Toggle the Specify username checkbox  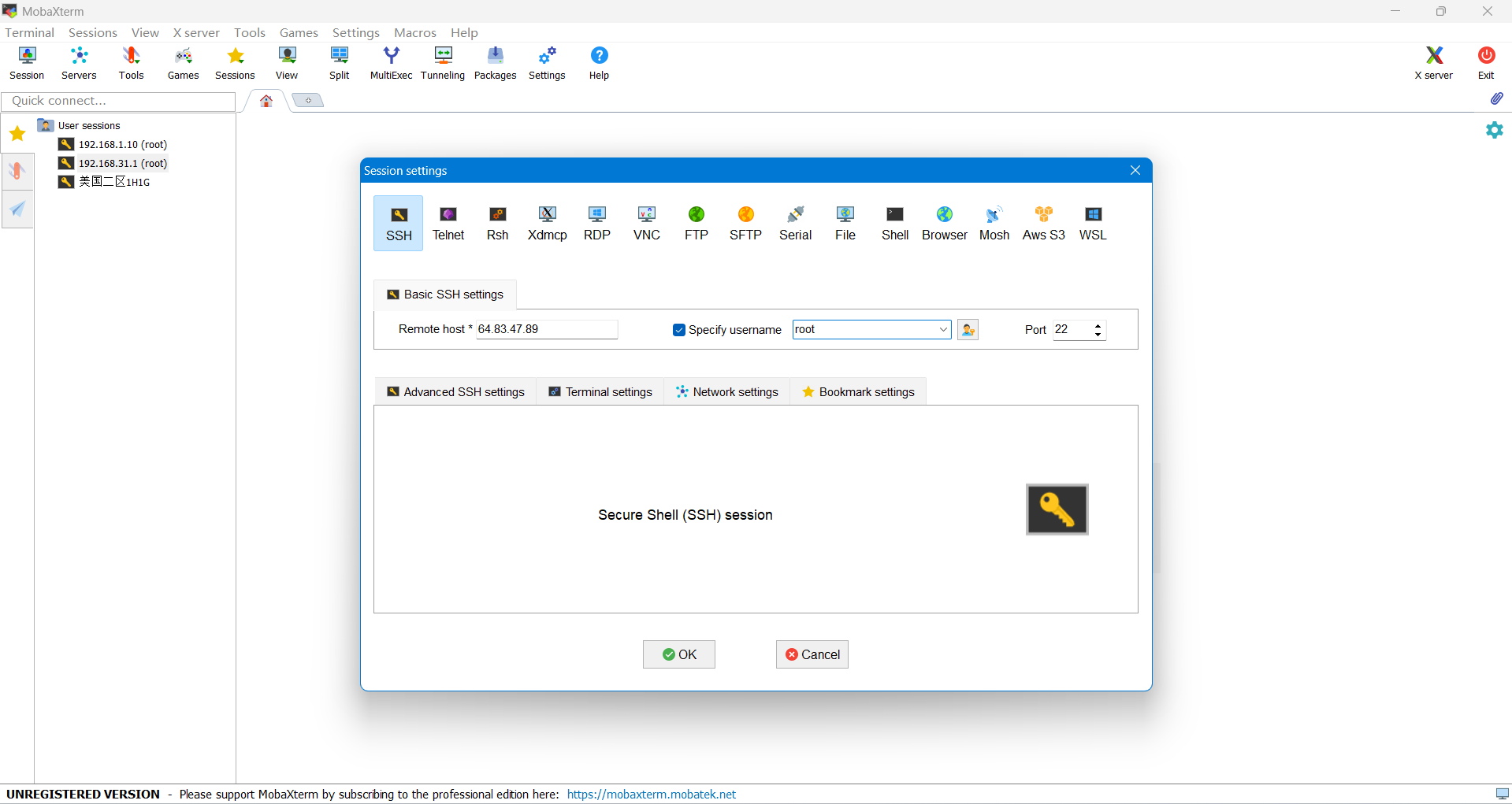pyautogui.click(x=679, y=330)
